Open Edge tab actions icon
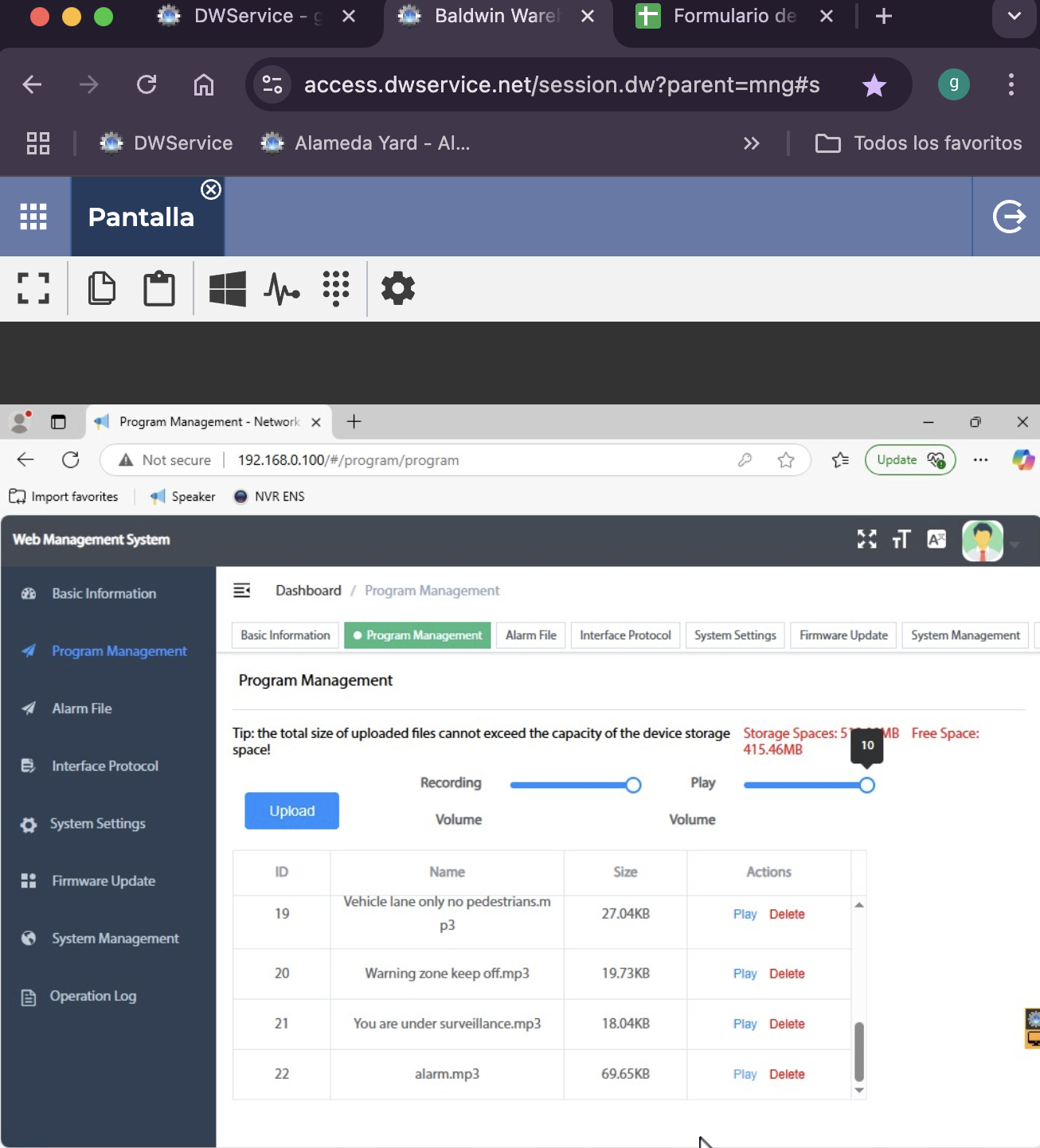The width and height of the screenshot is (1040, 1148). tap(58, 422)
